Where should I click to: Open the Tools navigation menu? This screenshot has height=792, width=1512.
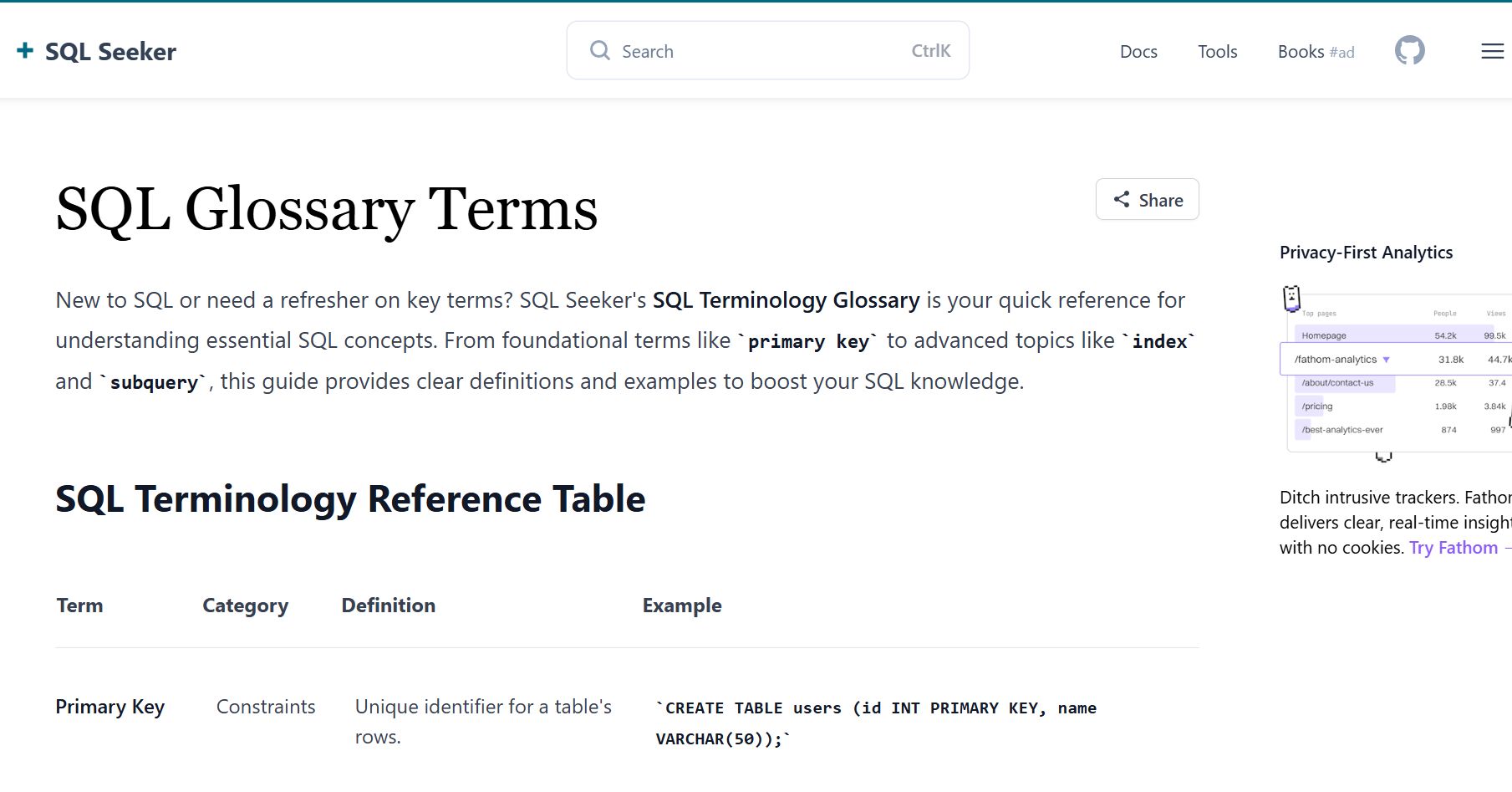(1217, 51)
